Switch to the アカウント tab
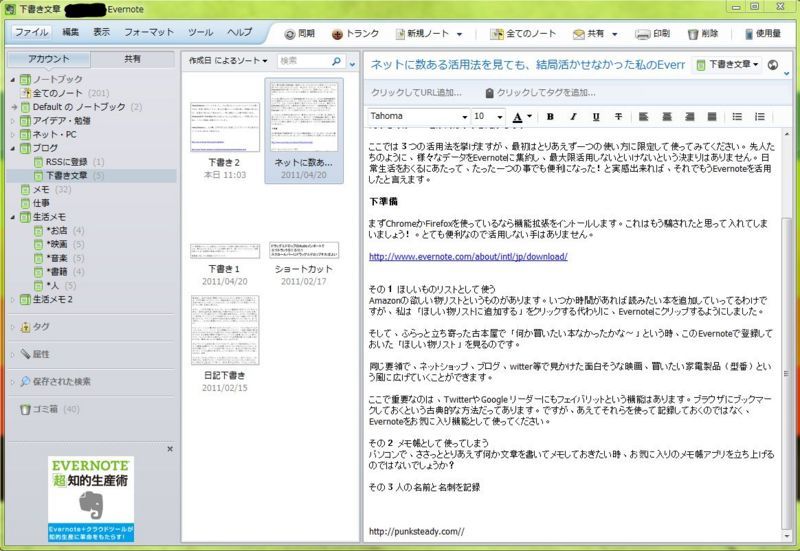This screenshot has height=551, width=800. point(49,59)
